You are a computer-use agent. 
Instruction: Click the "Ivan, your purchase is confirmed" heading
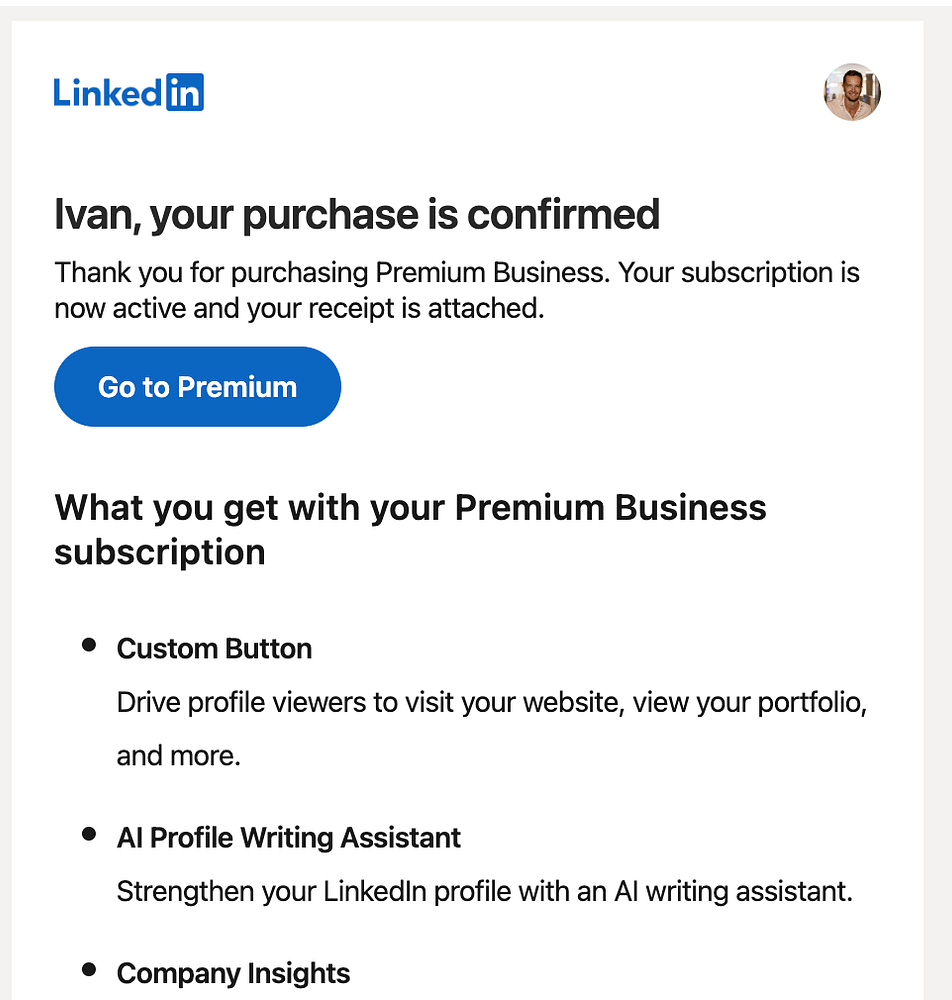[357, 215]
